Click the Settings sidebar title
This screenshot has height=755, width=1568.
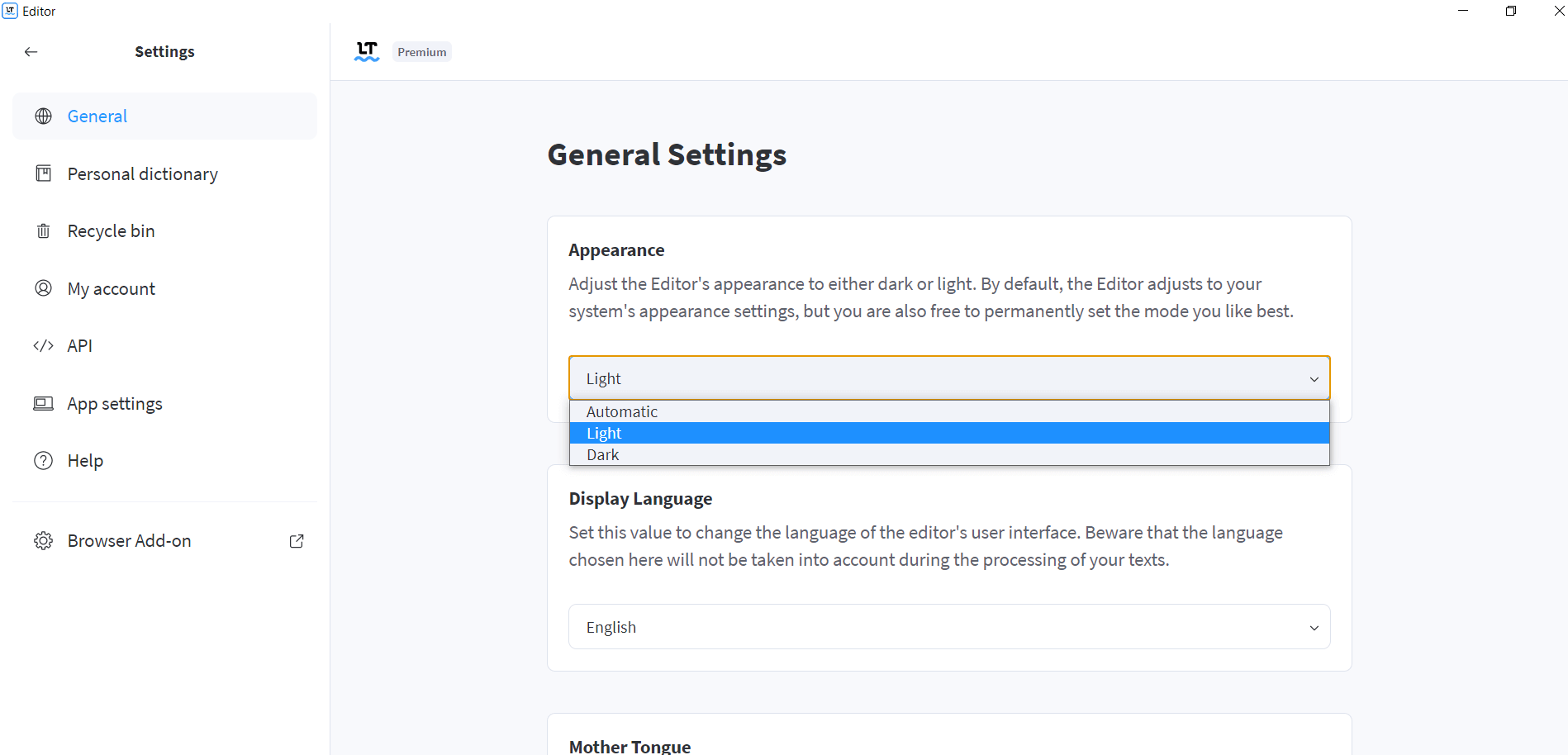[x=164, y=51]
